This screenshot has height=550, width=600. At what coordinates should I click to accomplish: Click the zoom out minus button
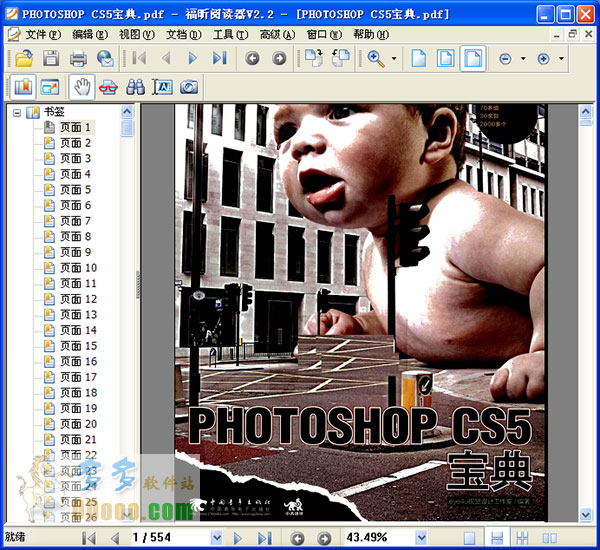(x=505, y=59)
